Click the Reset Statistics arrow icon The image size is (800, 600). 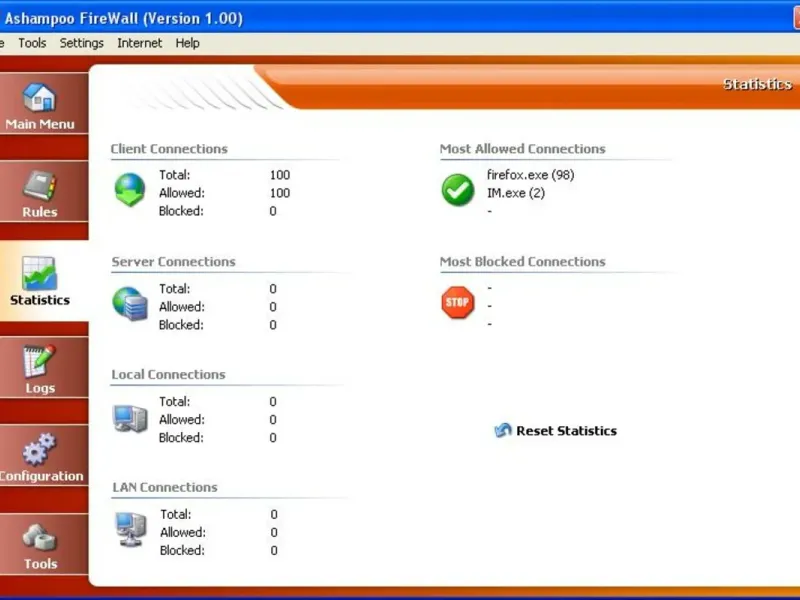coord(503,430)
